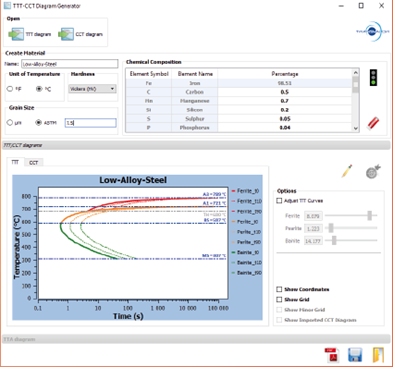This screenshot has width=393, height=367.
Task: Open the Vickers hardness dropdown
Action: tap(92, 89)
